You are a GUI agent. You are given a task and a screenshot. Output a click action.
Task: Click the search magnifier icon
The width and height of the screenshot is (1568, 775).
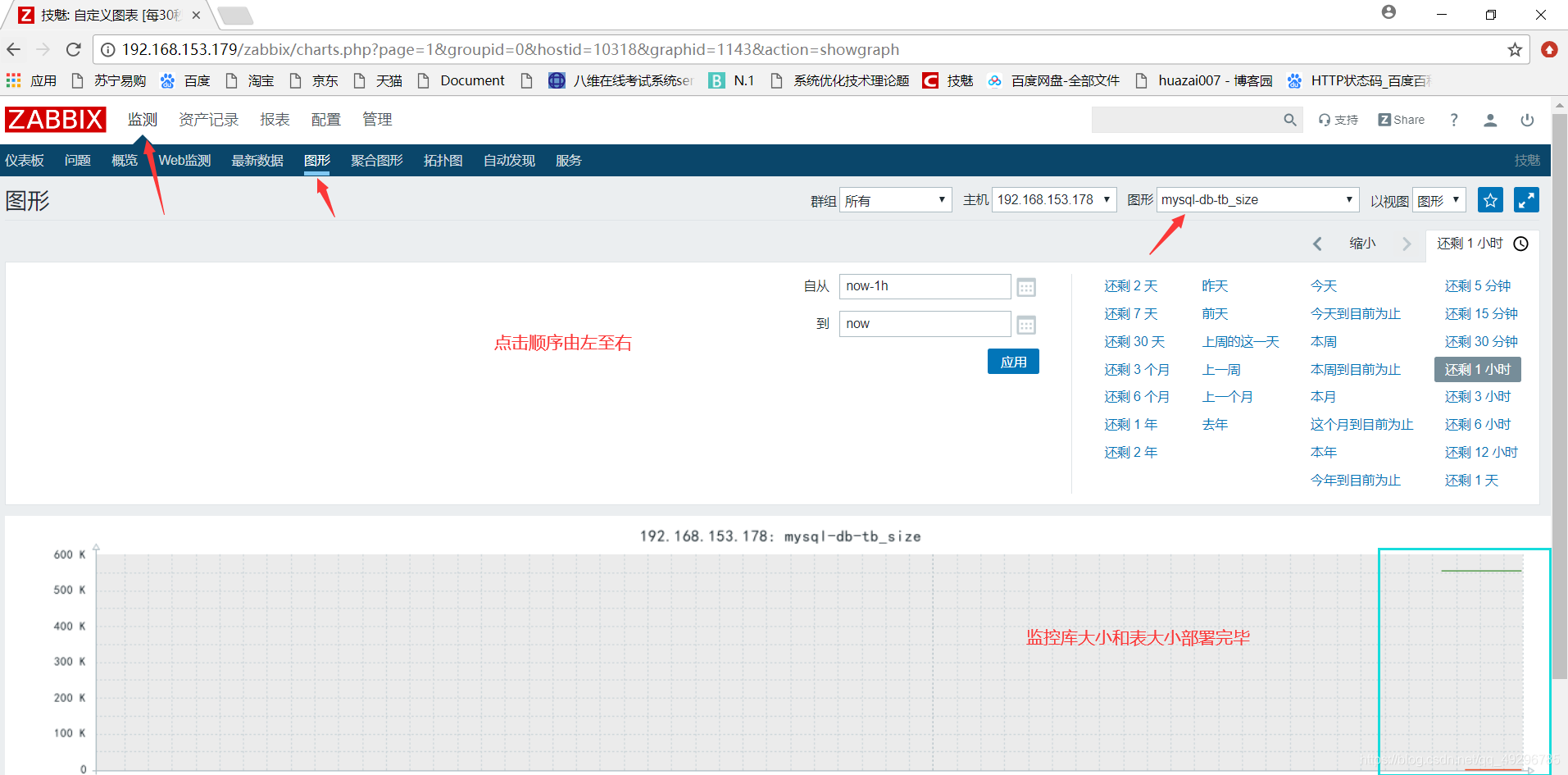pos(1290,120)
